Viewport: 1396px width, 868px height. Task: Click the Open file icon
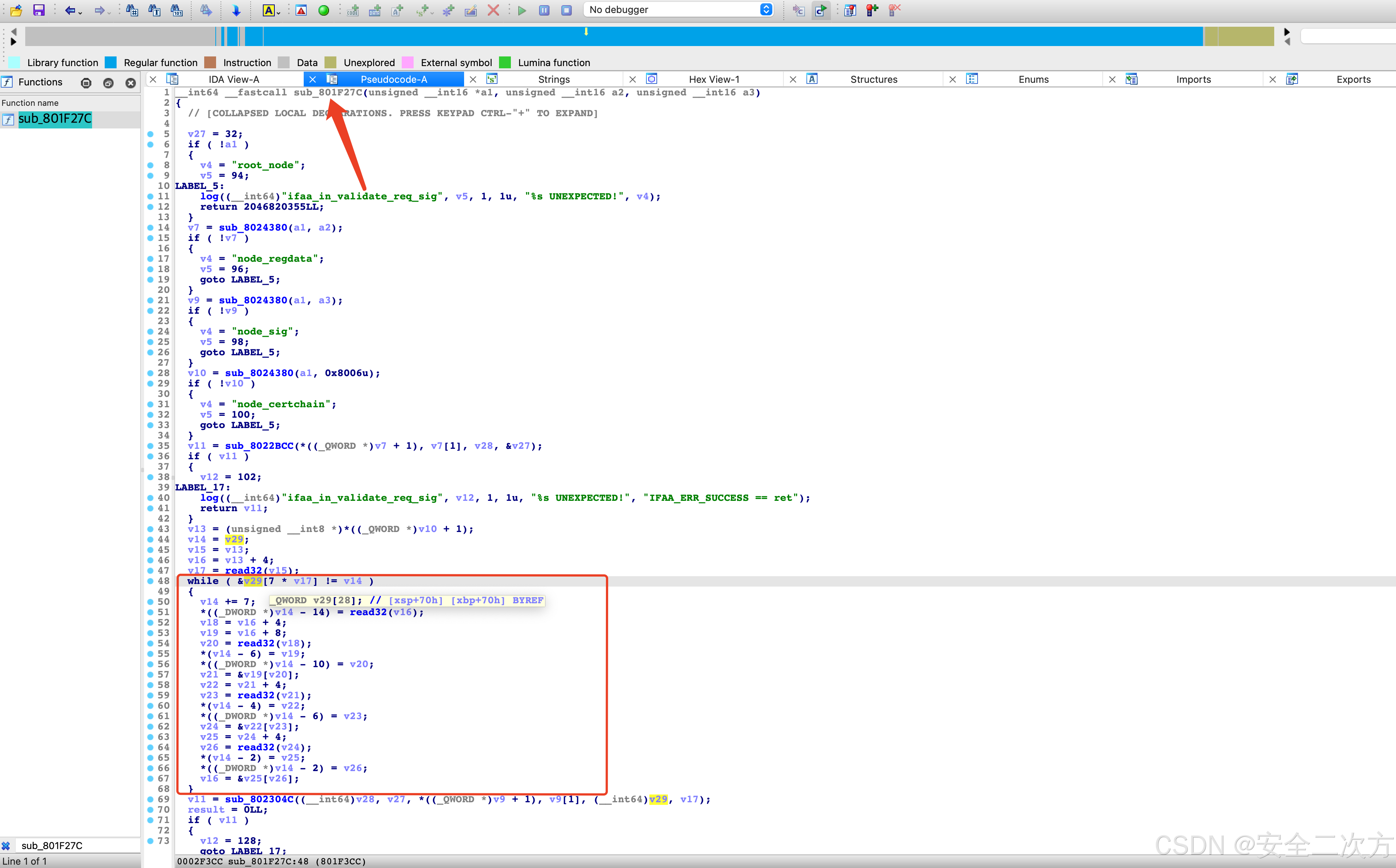[x=16, y=10]
